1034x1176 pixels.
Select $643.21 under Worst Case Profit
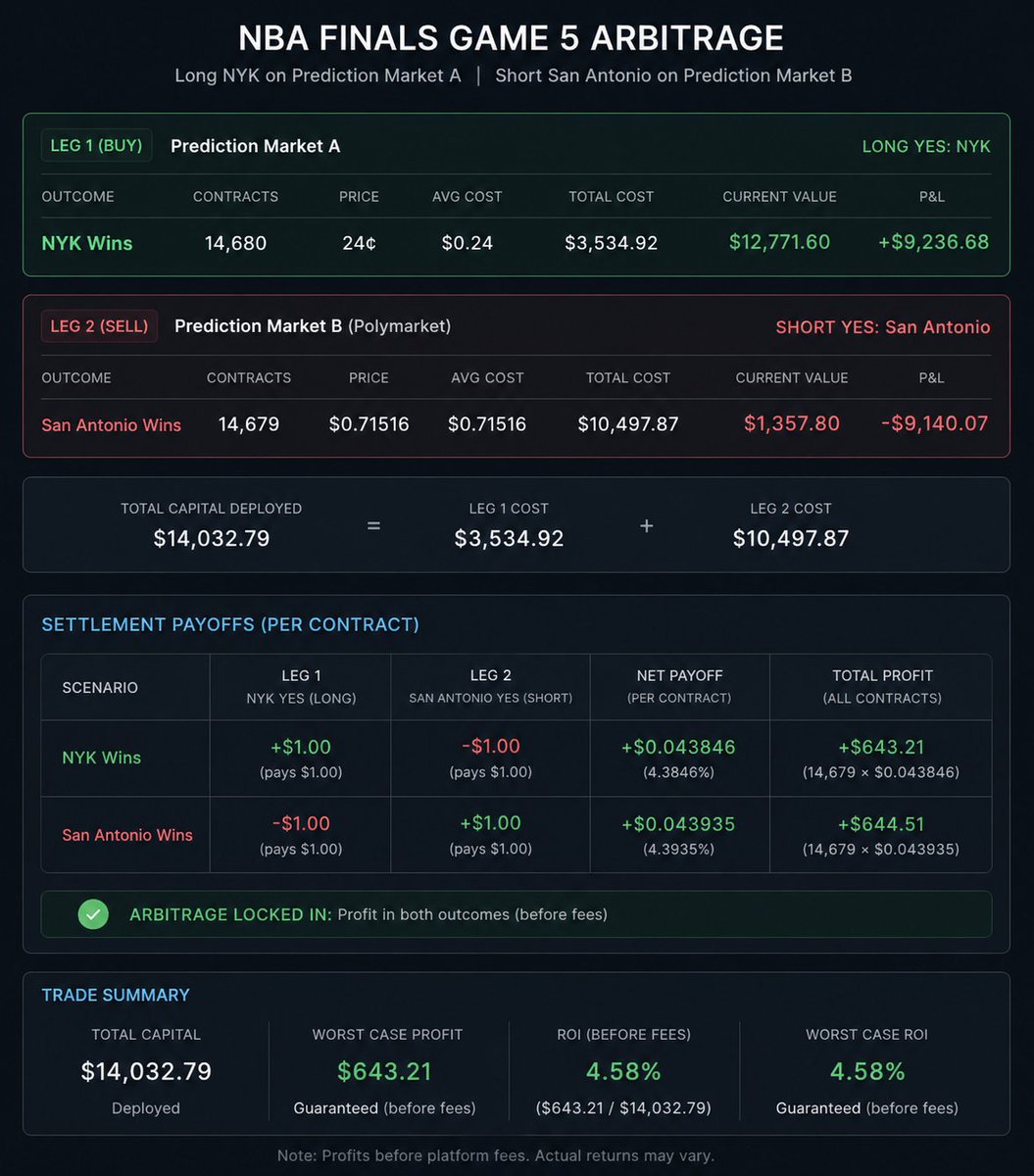pos(384,1071)
